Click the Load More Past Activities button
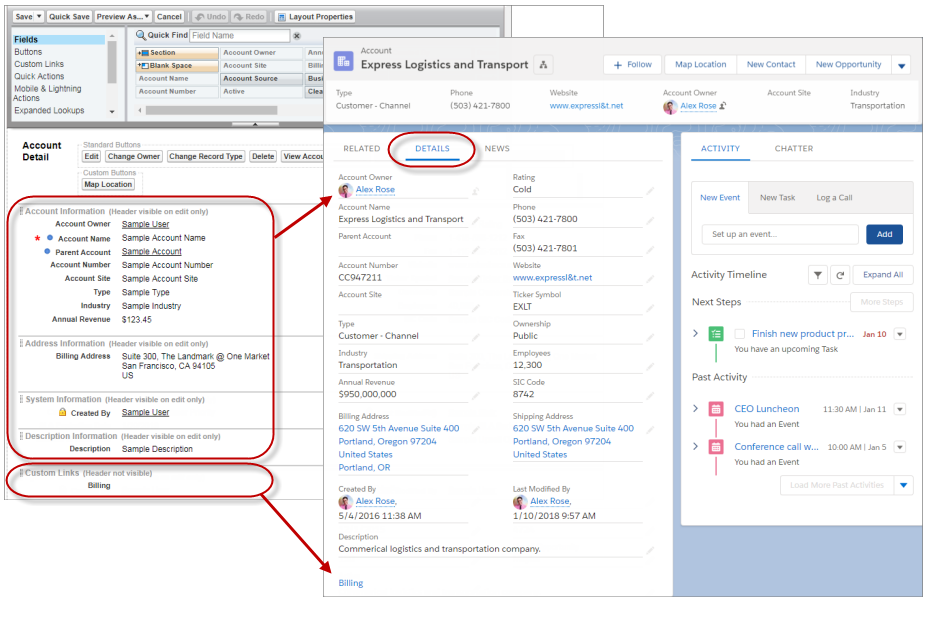This screenshot has height=617, width=929. (837, 485)
